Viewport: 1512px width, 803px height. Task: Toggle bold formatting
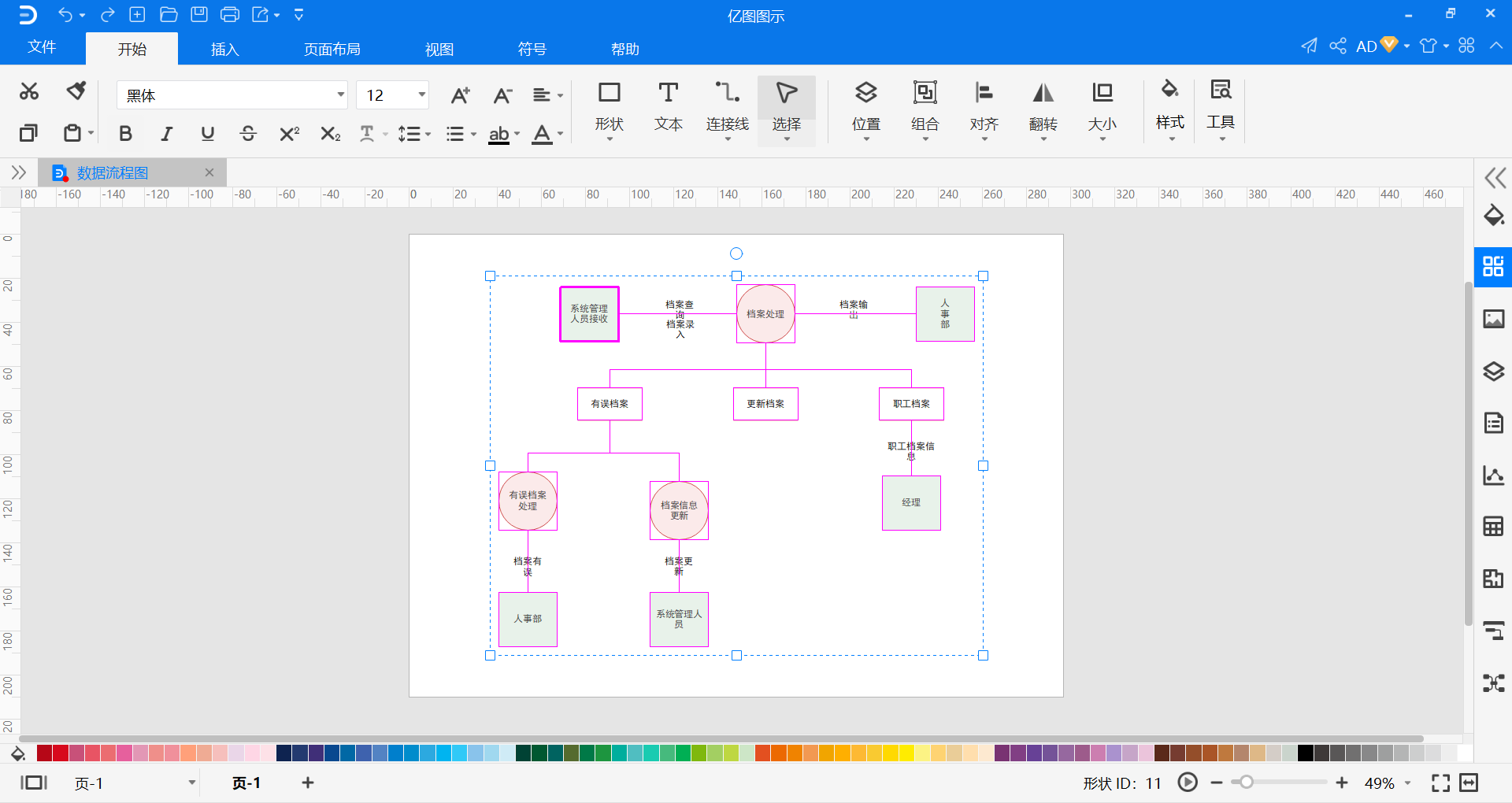[x=125, y=134]
